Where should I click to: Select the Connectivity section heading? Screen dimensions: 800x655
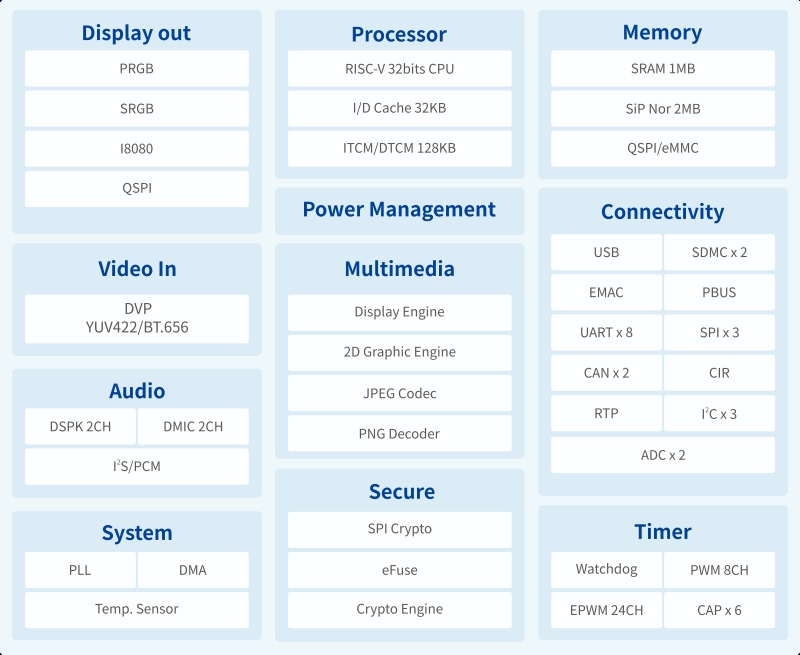click(x=662, y=212)
